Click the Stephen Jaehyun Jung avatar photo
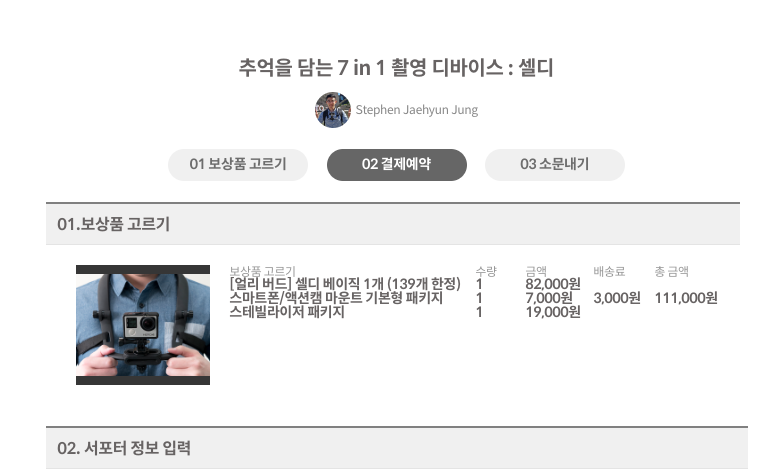Screen dimensions: 771x471 [333, 110]
